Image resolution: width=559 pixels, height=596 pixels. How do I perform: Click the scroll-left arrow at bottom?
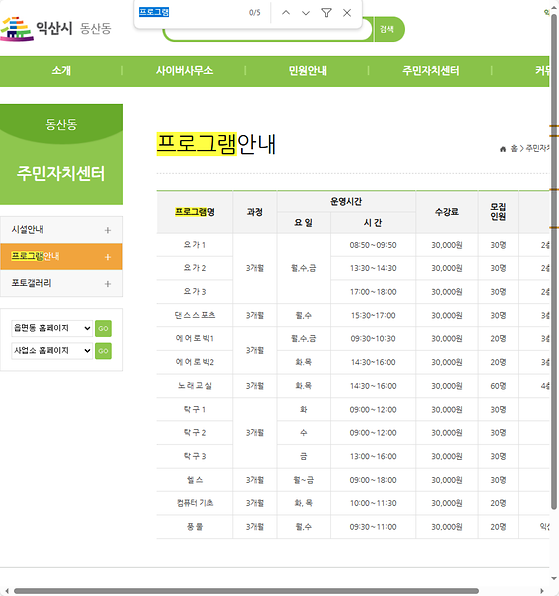pyautogui.click(x=6, y=591)
